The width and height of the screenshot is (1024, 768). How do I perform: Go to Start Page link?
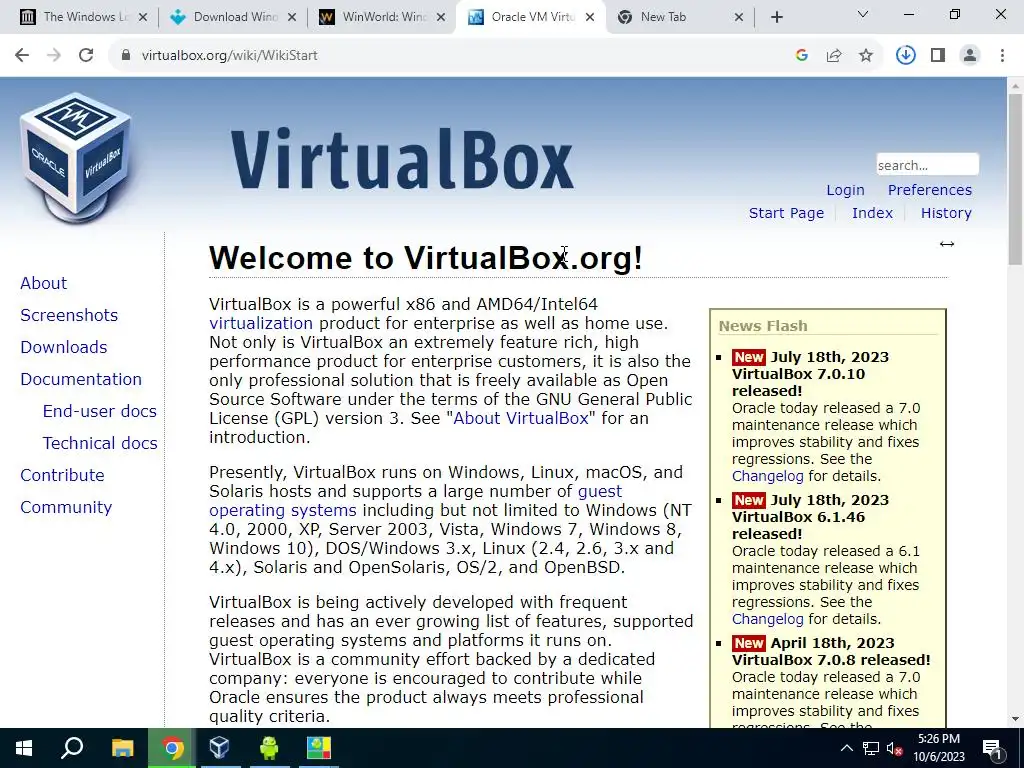click(786, 213)
